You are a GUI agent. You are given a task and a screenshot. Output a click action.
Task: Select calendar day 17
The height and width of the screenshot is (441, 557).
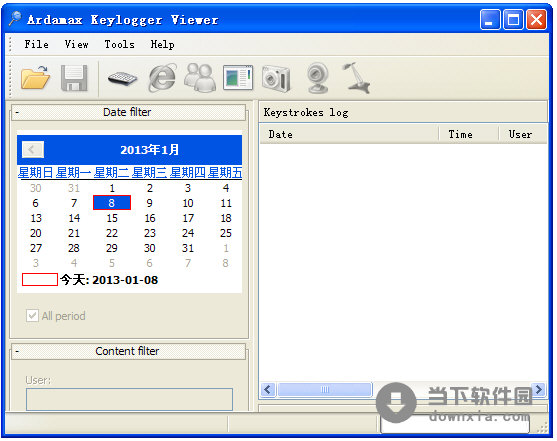[188, 218]
